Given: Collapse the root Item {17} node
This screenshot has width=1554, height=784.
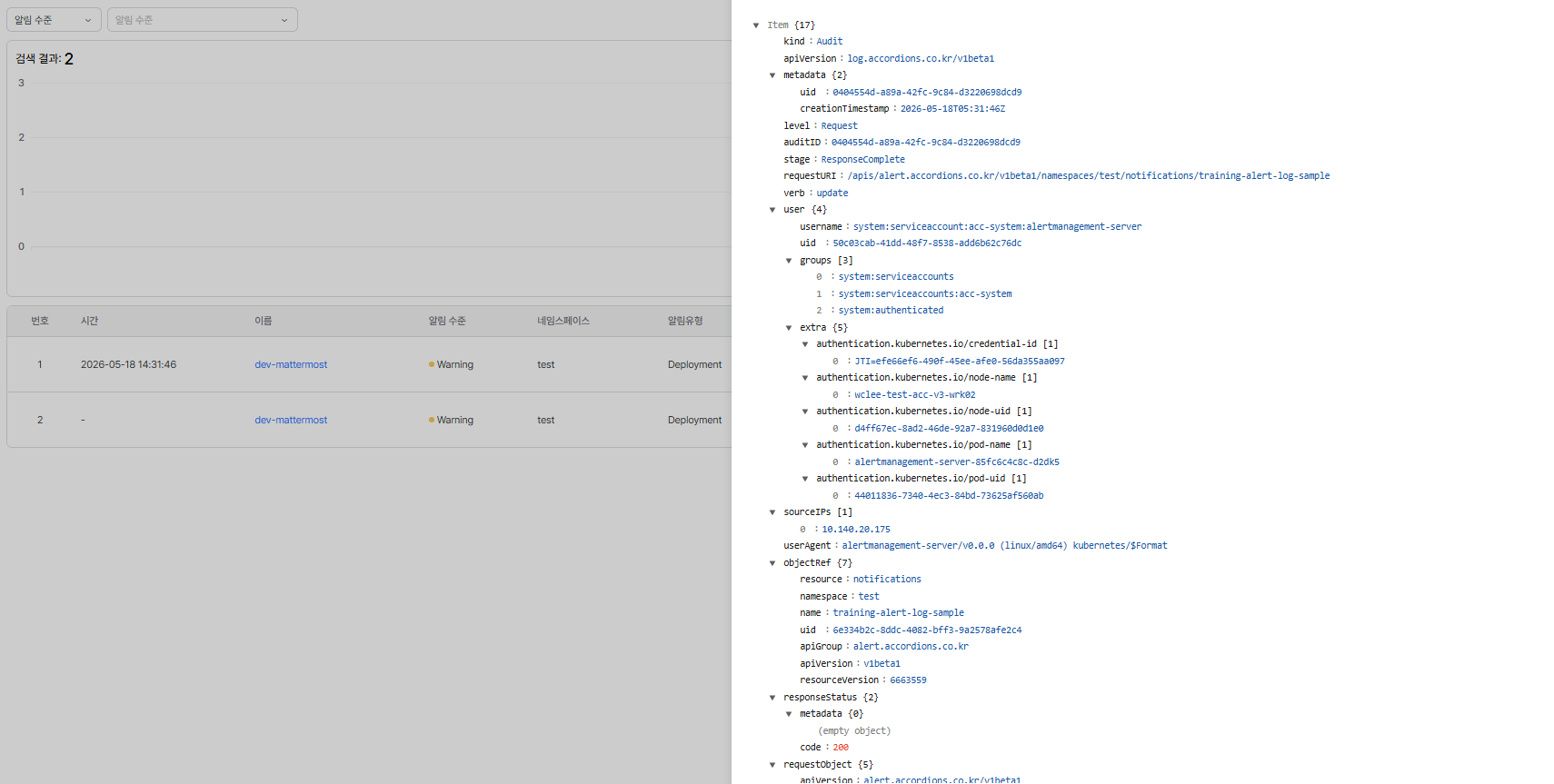Looking at the screenshot, I should click(756, 25).
